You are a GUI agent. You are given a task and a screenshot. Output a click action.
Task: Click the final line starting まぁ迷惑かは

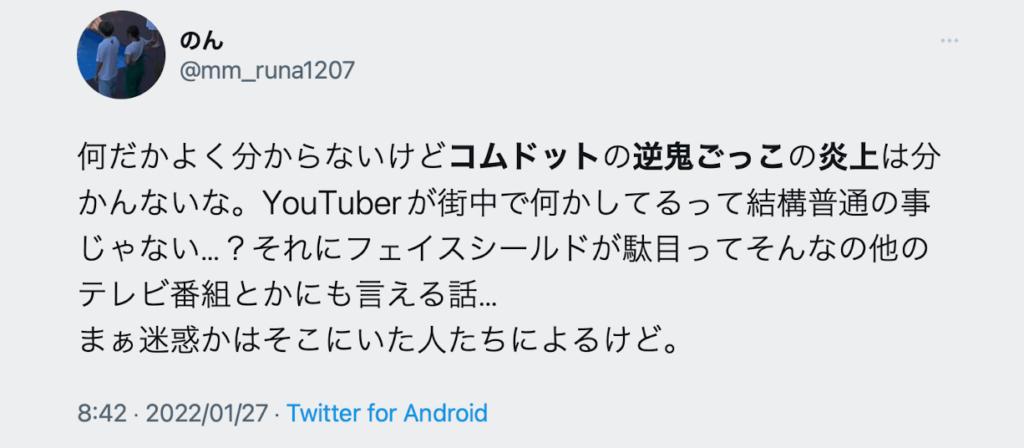coord(378,342)
